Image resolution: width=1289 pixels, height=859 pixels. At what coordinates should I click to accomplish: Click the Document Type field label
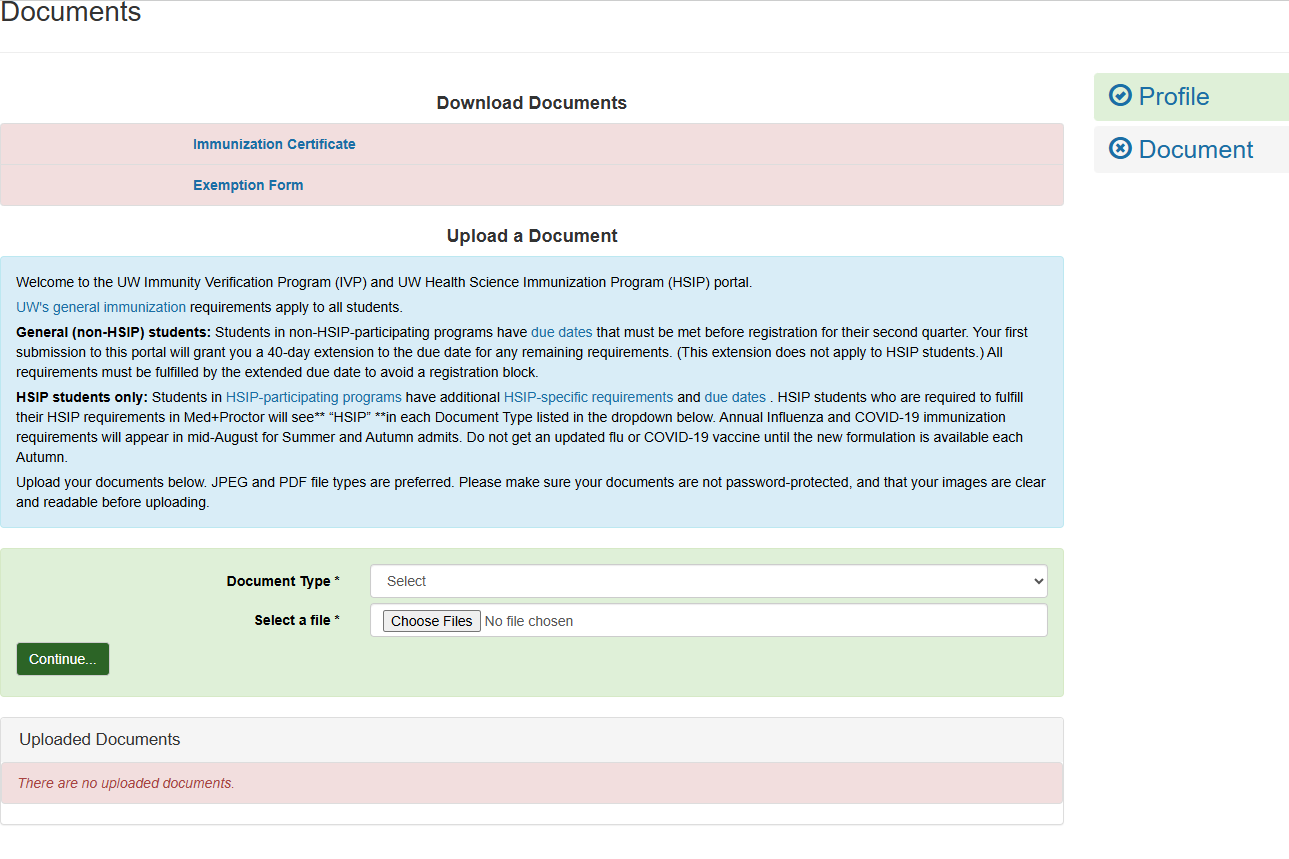[x=283, y=581]
